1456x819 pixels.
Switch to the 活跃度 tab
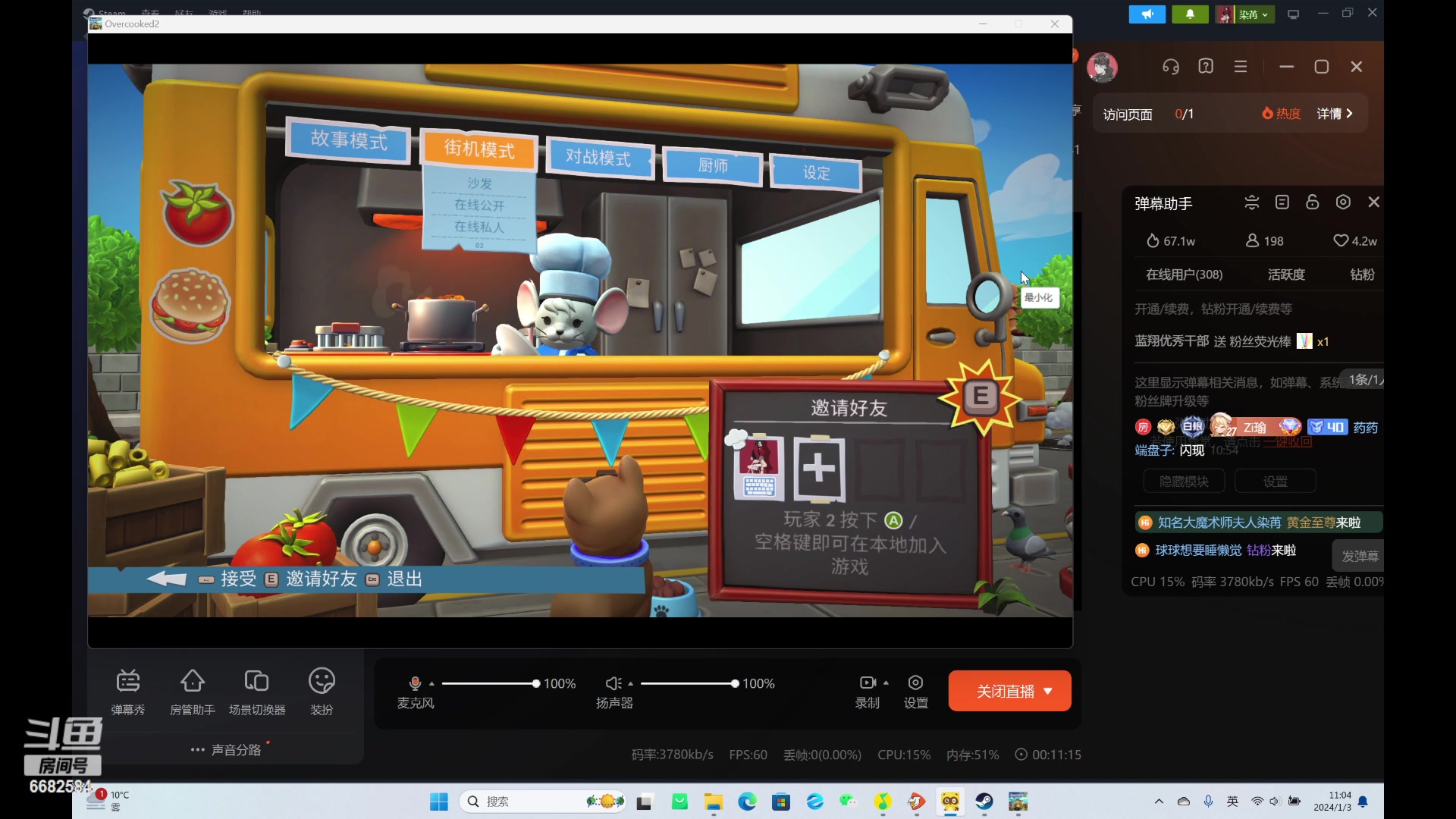(x=1286, y=275)
